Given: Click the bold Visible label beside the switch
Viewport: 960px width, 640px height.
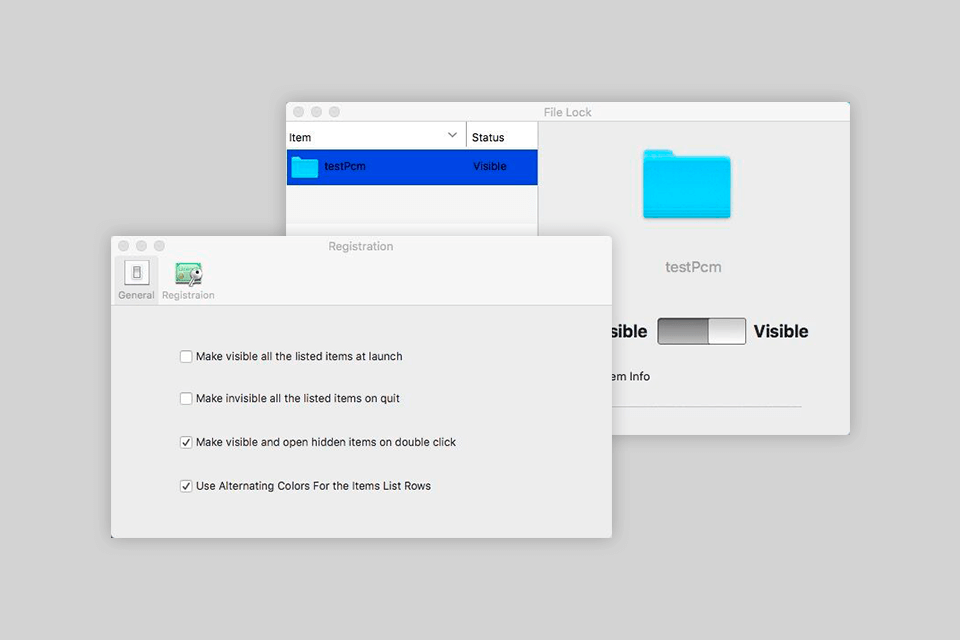Looking at the screenshot, I should tap(781, 331).
